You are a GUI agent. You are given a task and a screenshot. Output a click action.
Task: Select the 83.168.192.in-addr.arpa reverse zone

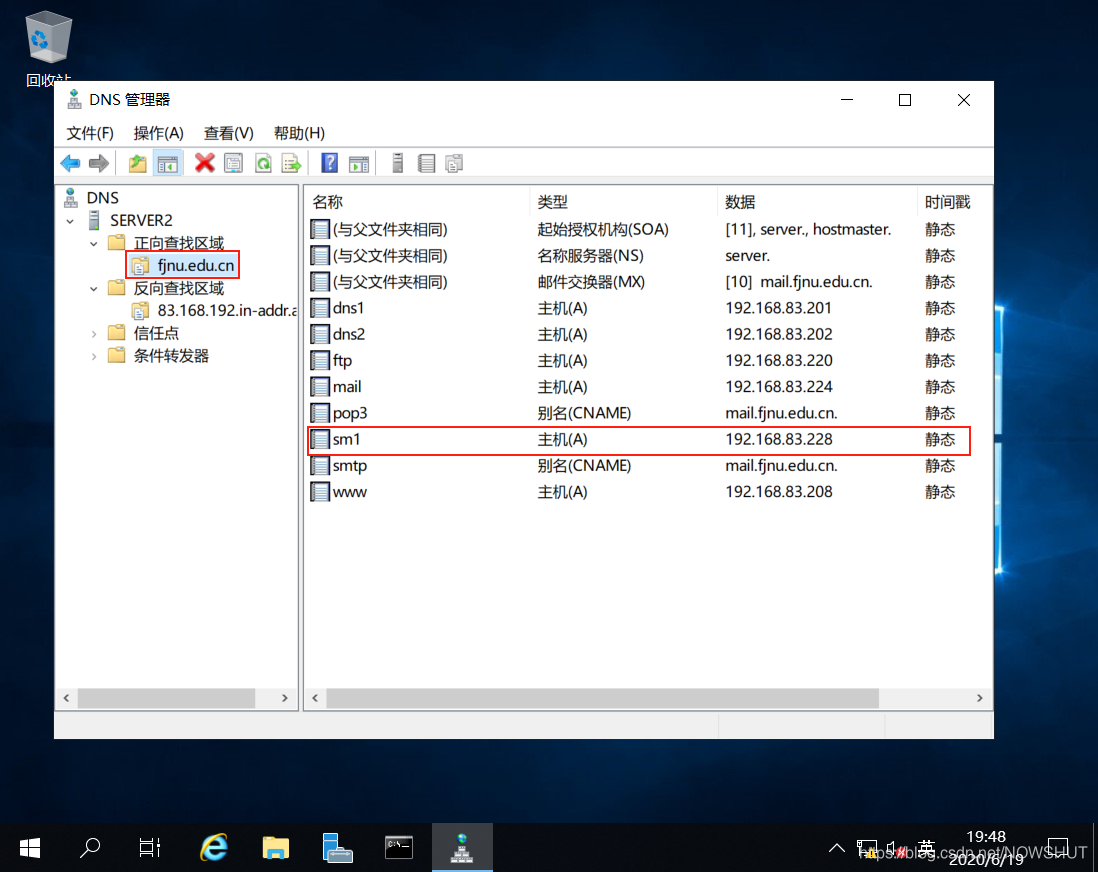(226, 310)
